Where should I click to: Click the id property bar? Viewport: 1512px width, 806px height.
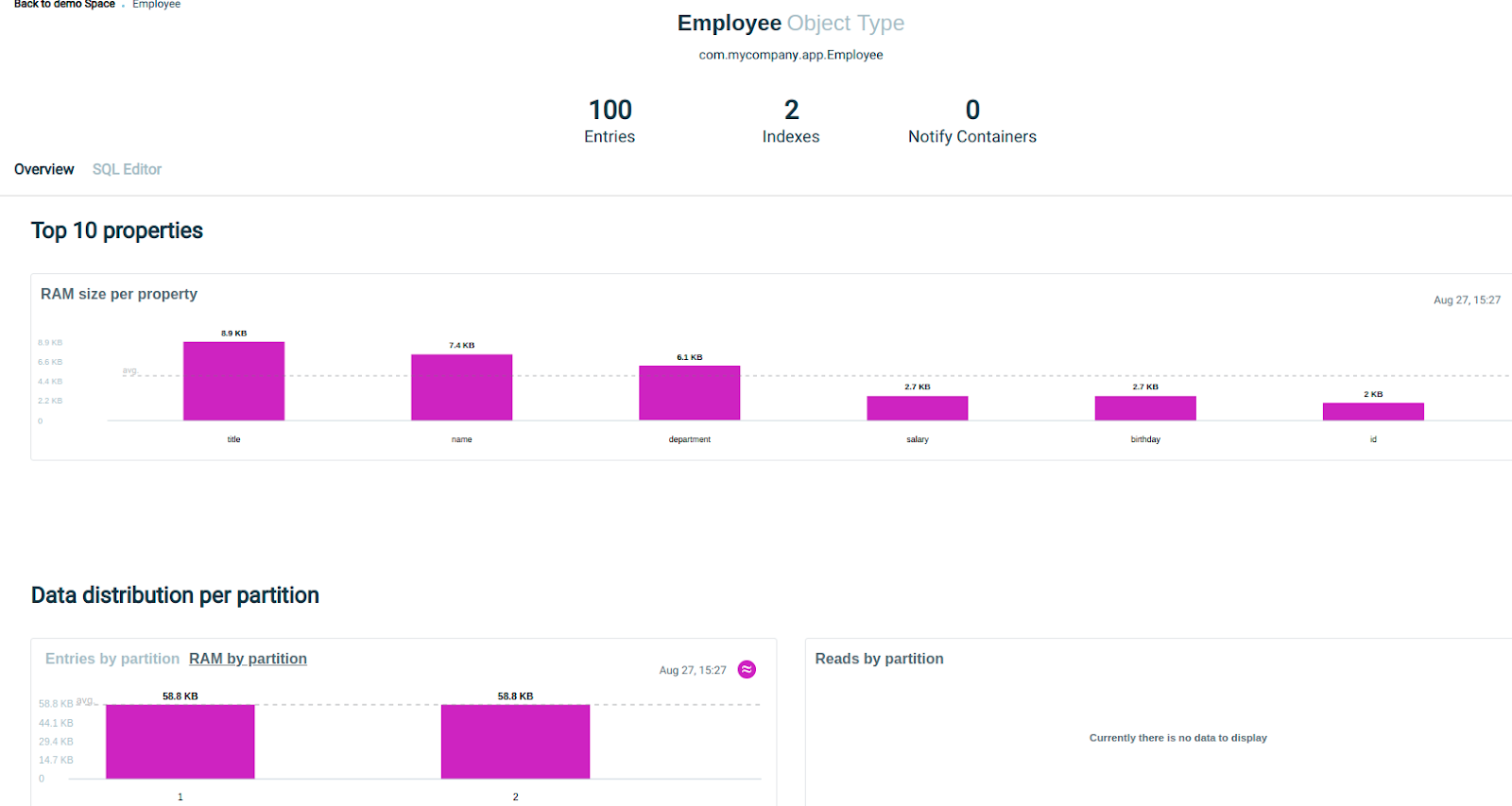[x=1373, y=412]
